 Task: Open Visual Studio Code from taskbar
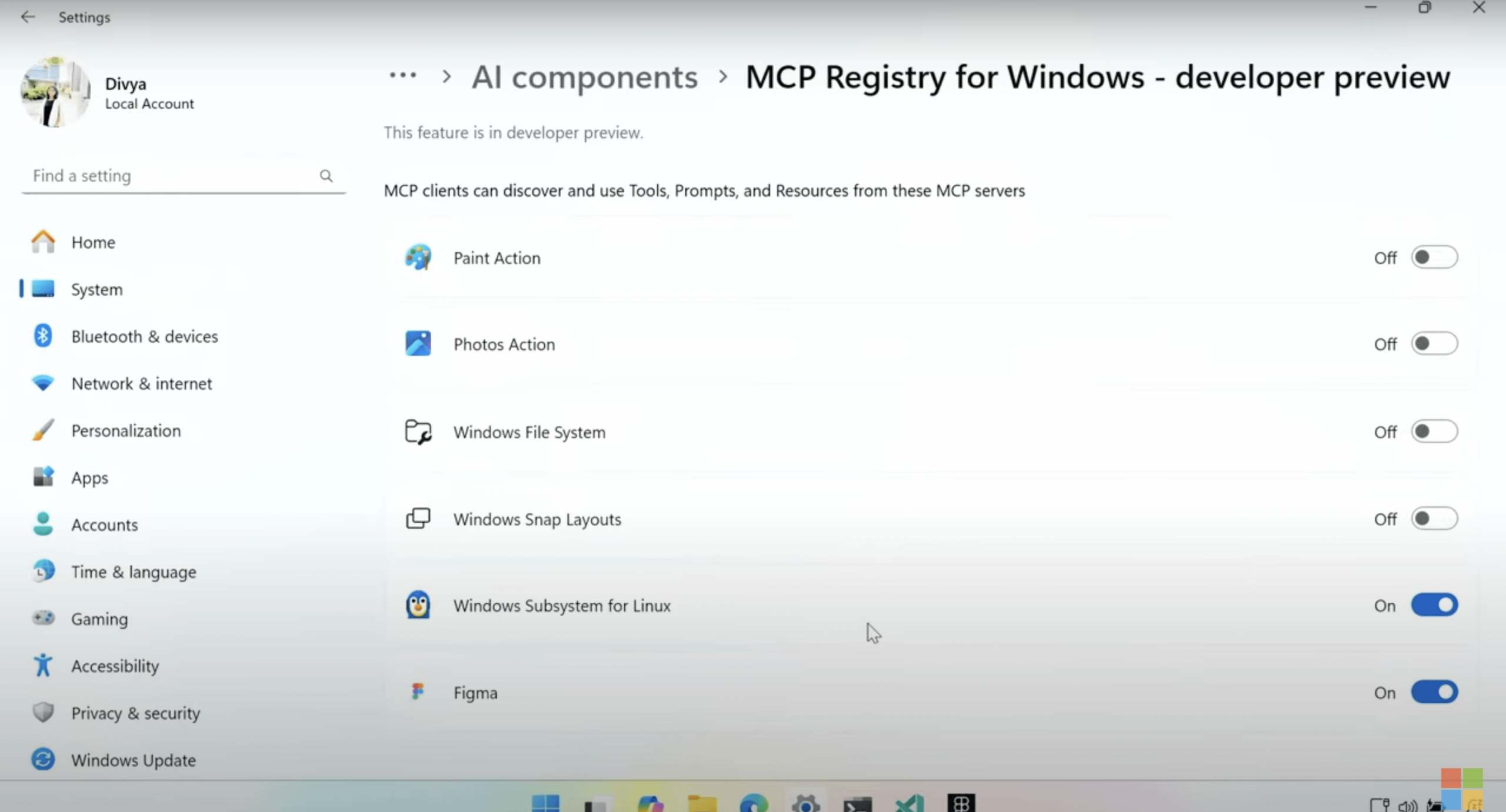pos(909,803)
